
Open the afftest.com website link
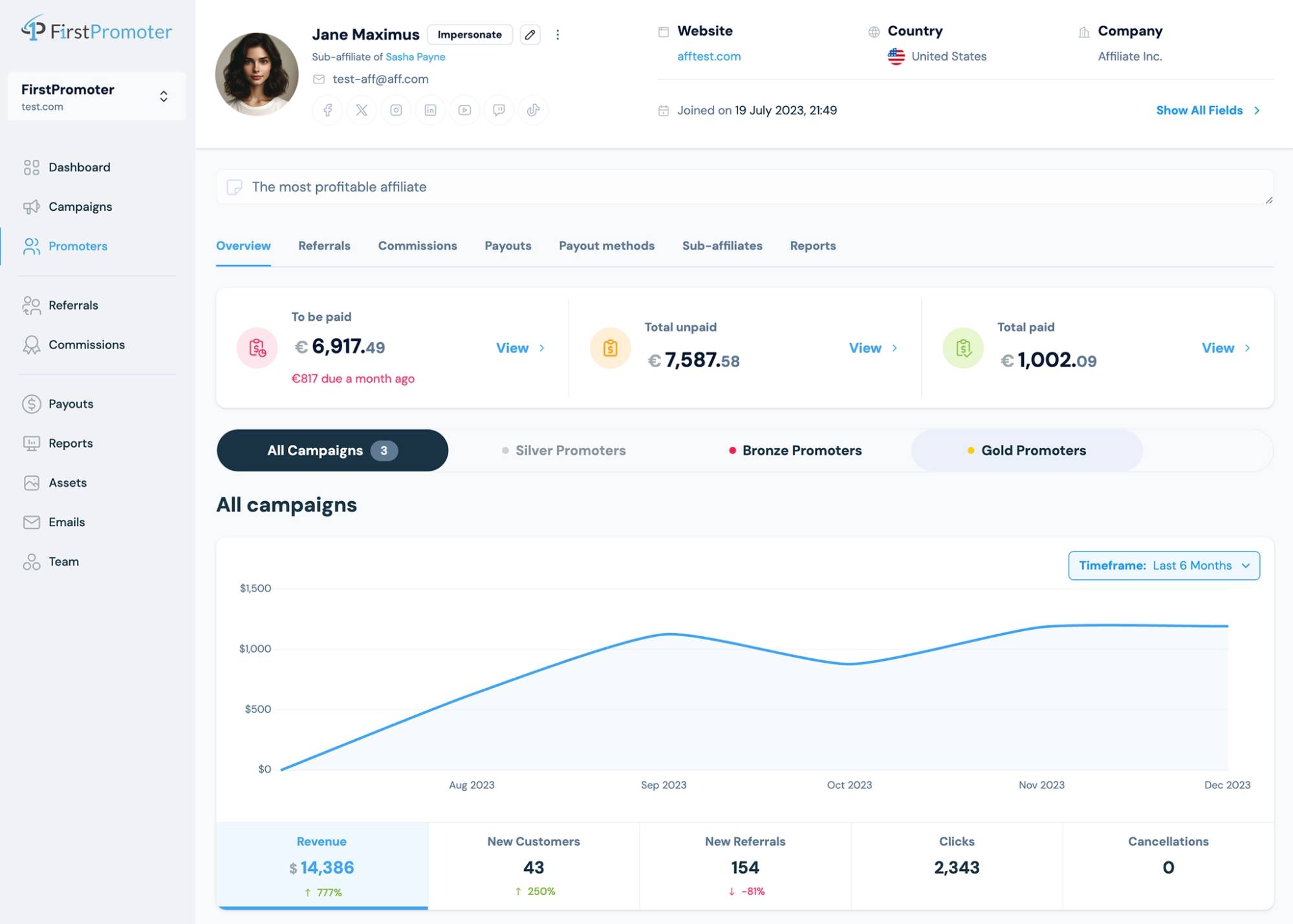click(708, 56)
